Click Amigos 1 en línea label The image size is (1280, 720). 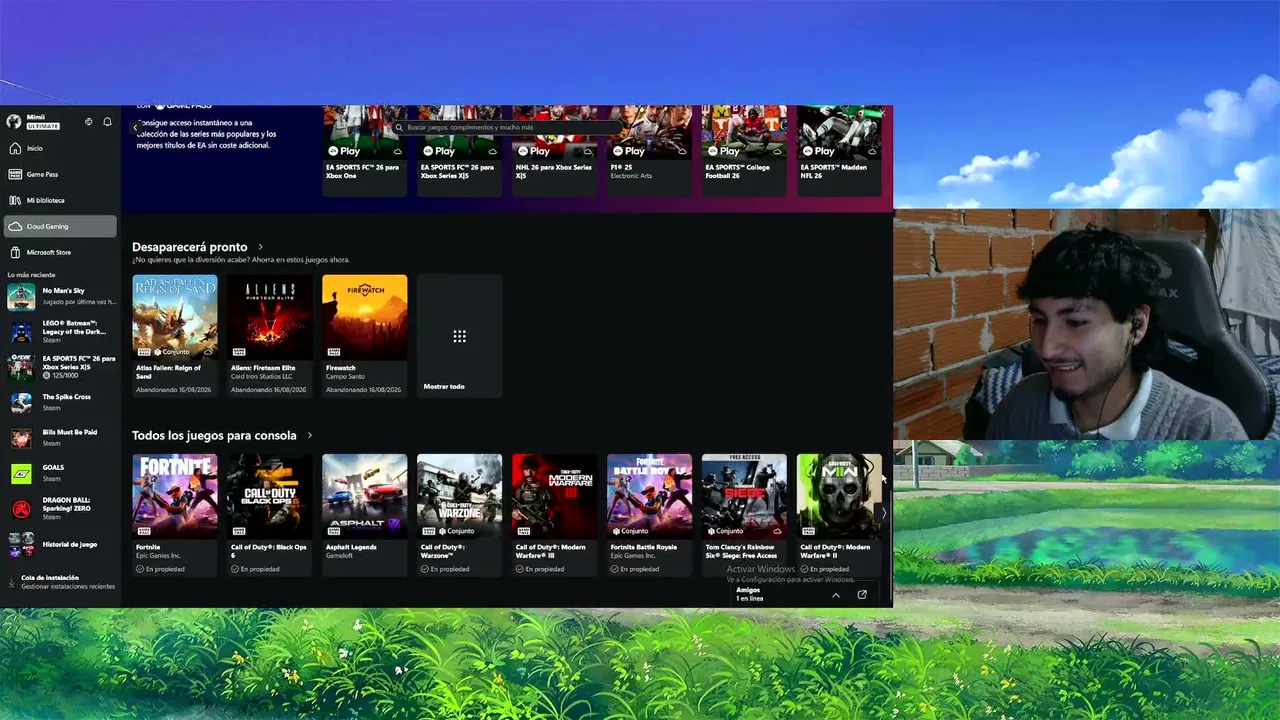coord(750,594)
